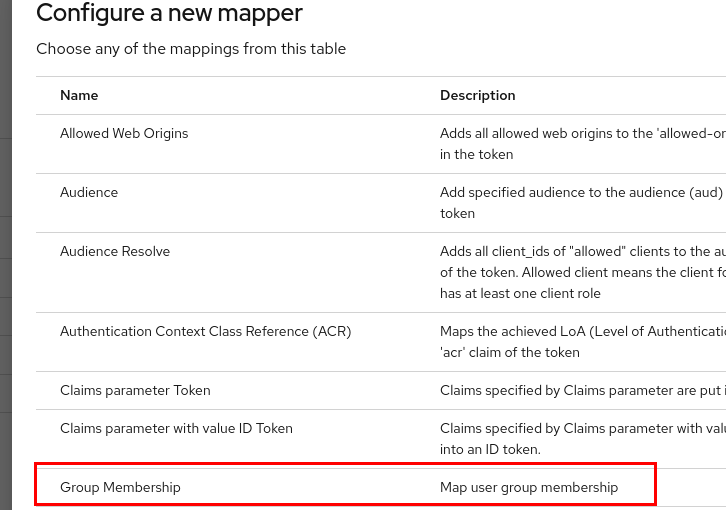This screenshot has width=726, height=510.
Task: Pick the Audience Resolve mapping
Action: pyautogui.click(x=115, y=251)
